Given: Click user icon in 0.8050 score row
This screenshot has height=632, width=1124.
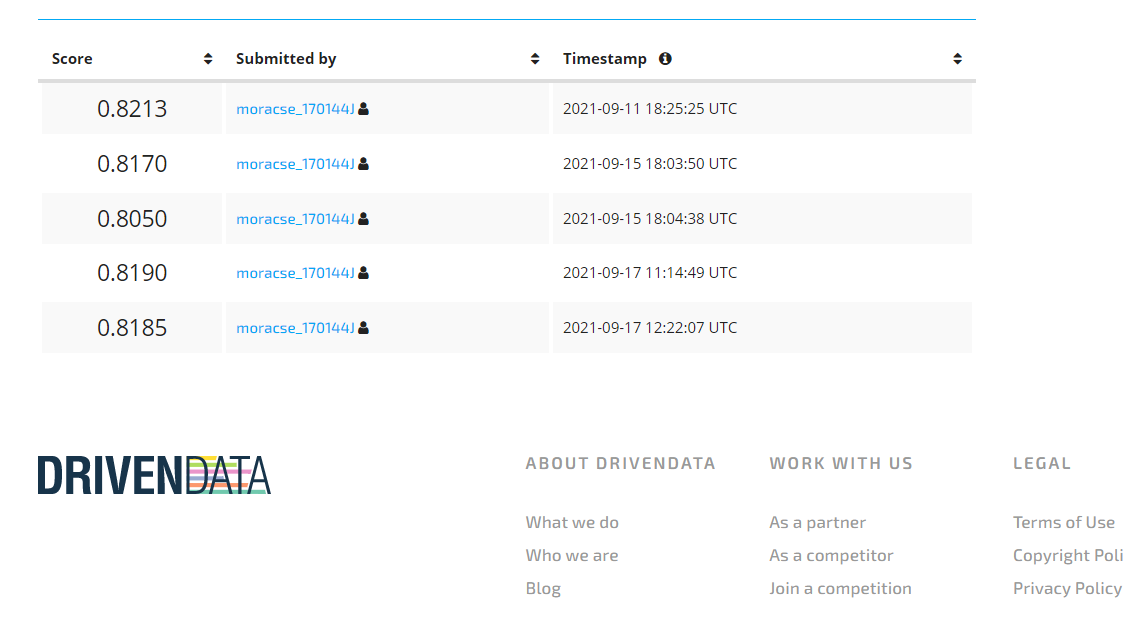Looking at the screenshot, I should click(x=363, y=219).
